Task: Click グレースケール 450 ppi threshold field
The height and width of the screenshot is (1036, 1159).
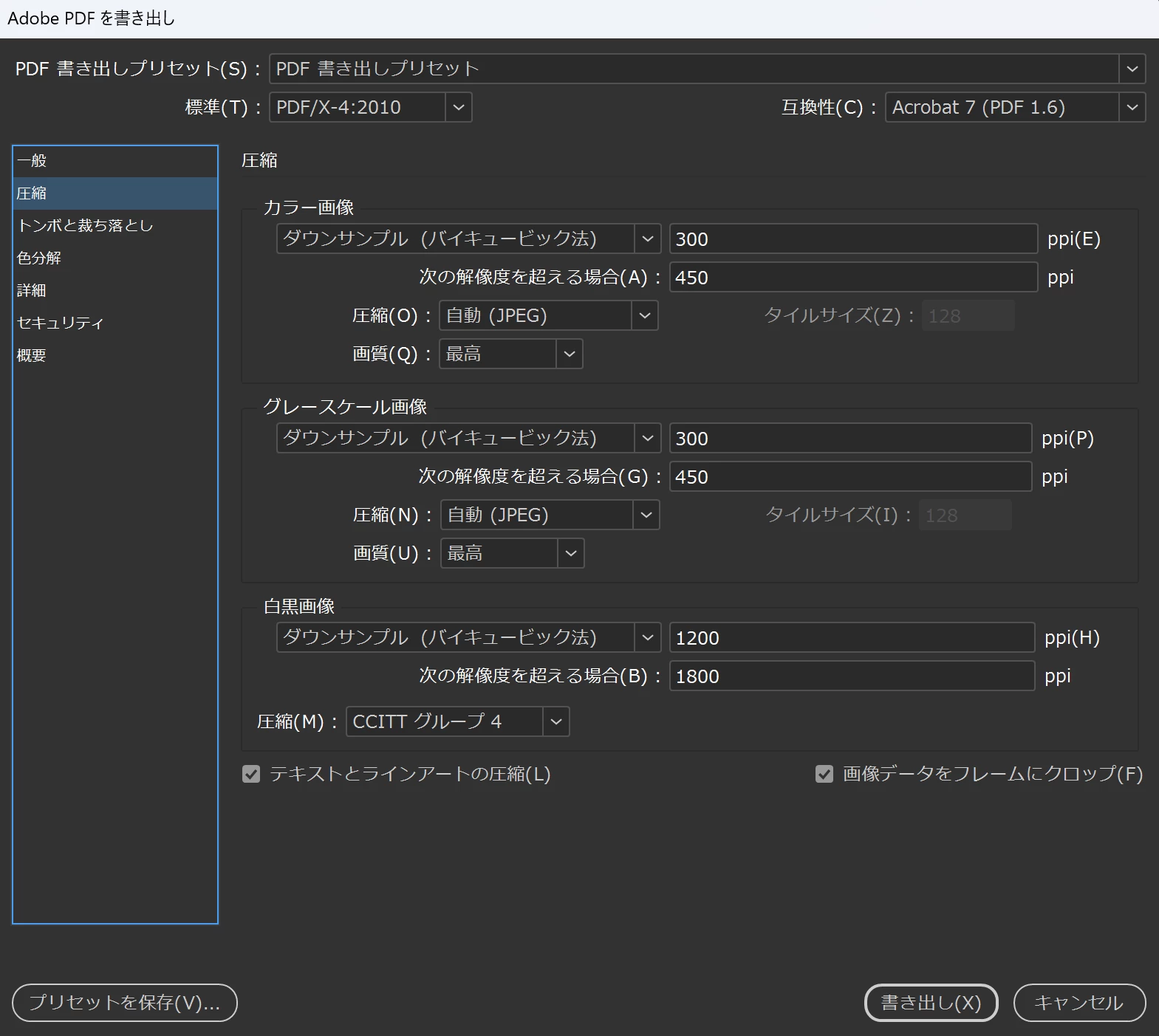Action: [x=850, y=476]
